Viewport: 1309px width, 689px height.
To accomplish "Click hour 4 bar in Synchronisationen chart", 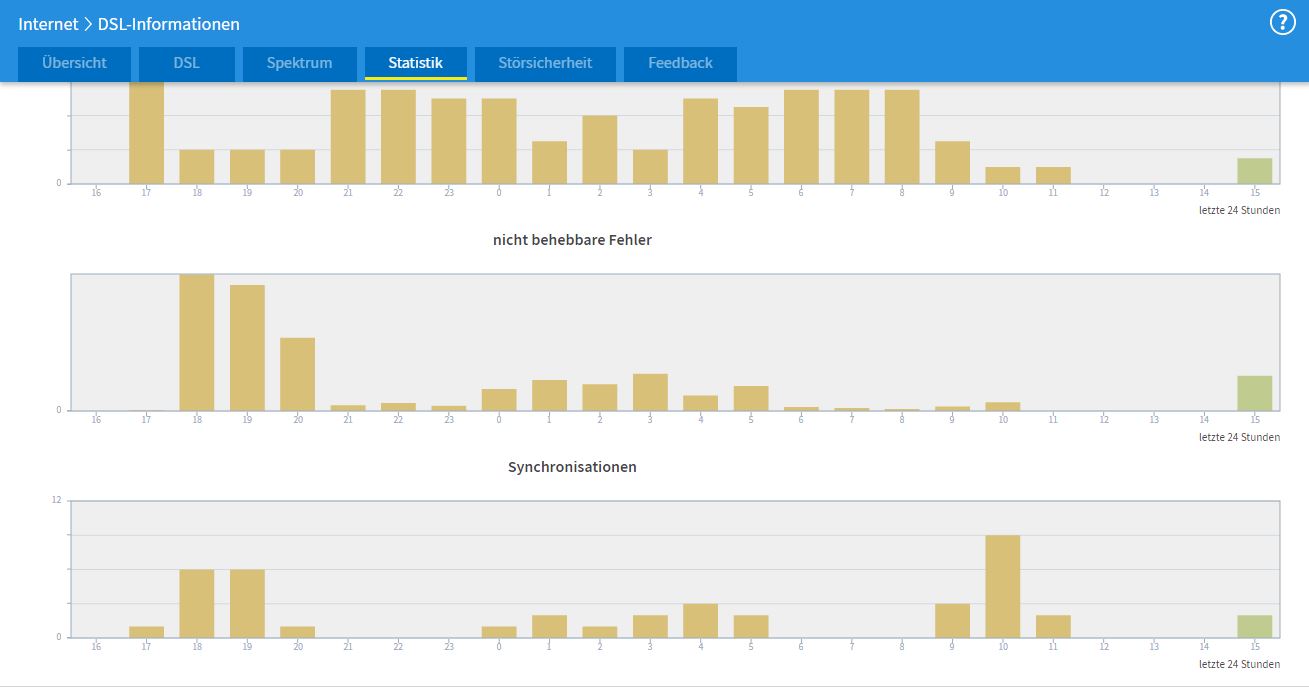I will point(700,620).
